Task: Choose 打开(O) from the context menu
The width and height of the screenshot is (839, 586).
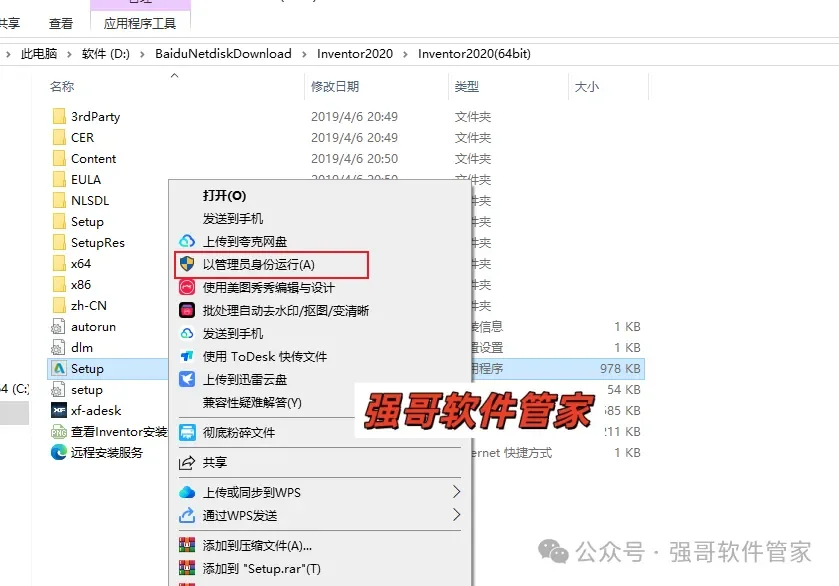Action: (224, 196)
